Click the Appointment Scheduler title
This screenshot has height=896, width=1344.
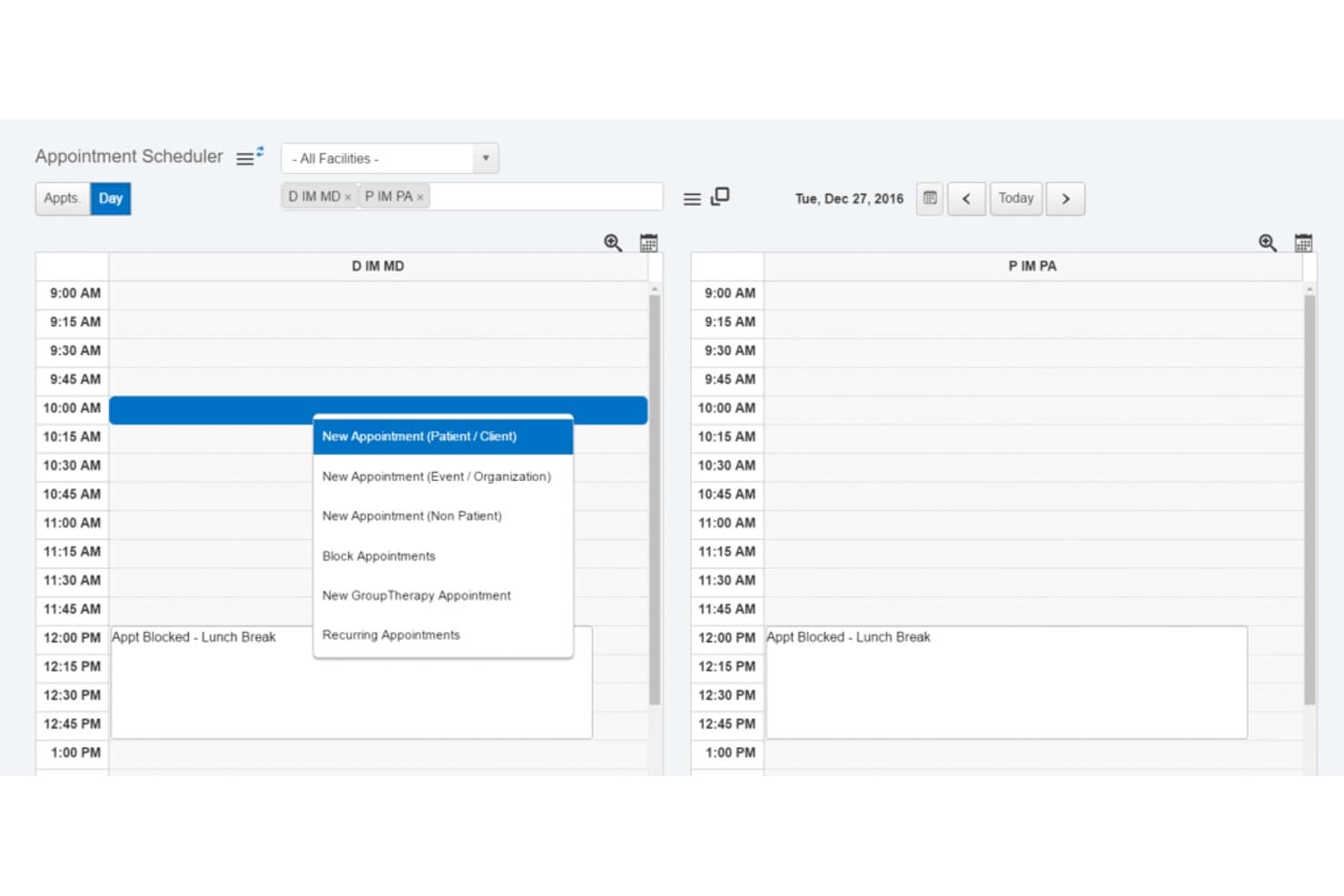coord(129,156)
